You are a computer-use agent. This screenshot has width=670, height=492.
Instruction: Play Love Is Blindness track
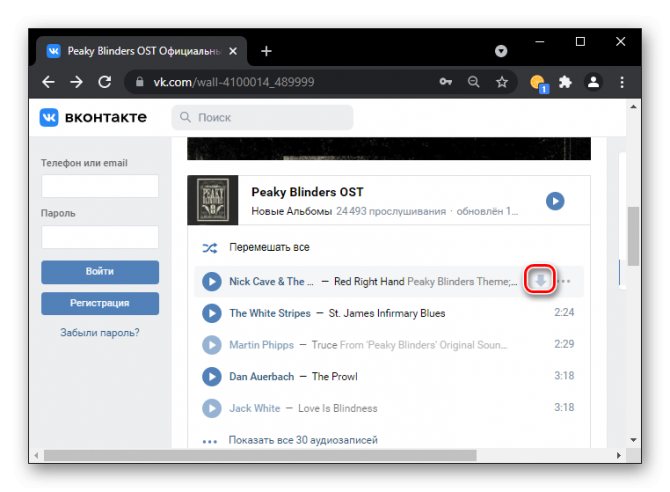click(212, 408)
